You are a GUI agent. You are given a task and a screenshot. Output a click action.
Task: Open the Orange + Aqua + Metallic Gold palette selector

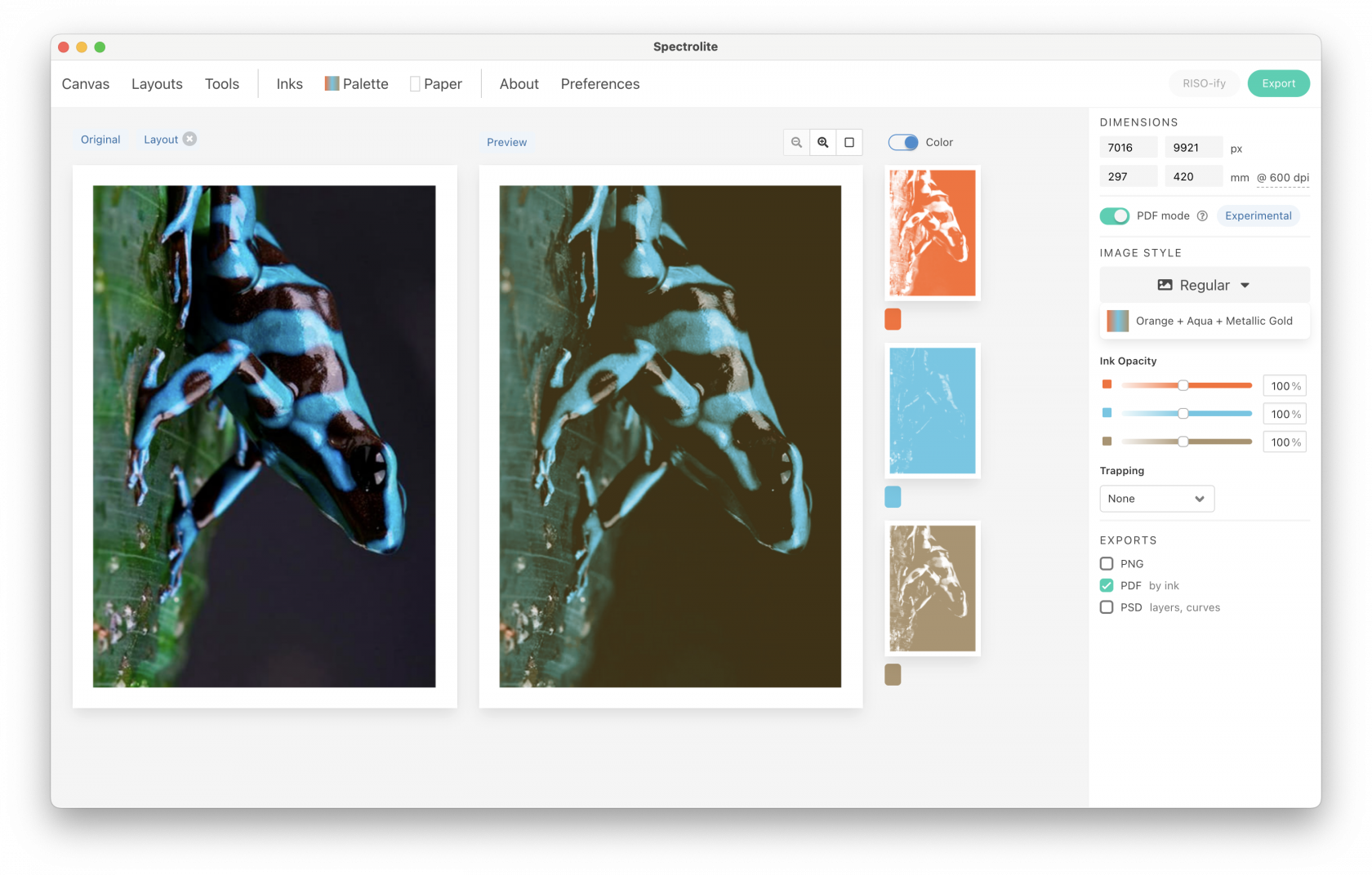click(1204, 321)
